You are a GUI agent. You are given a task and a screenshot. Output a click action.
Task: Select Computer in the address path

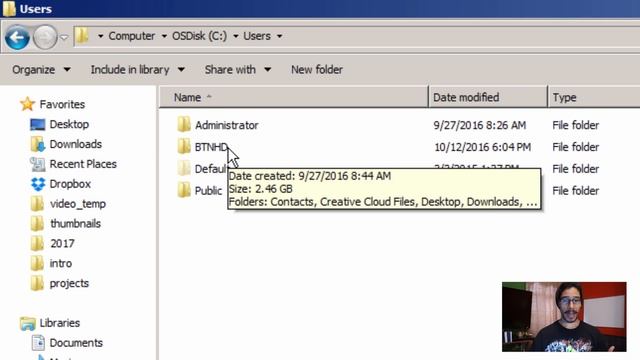pyautogui.click(x=131, y=36)
